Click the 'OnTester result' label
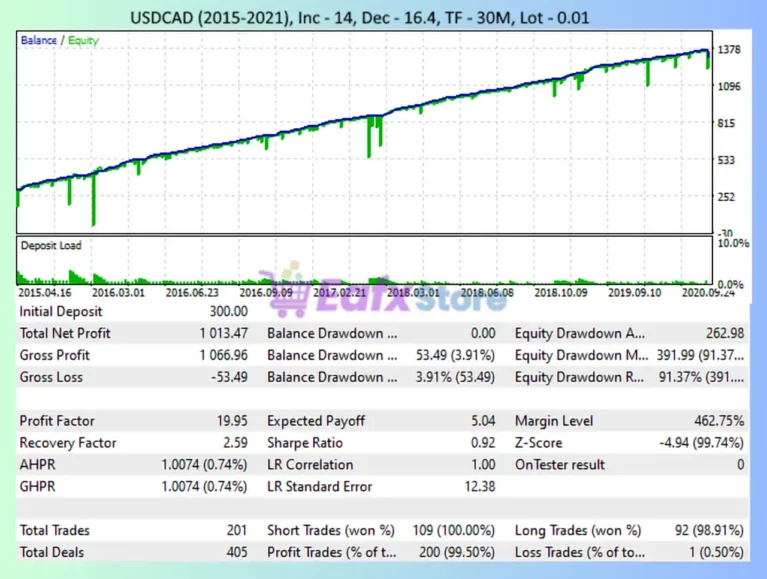Image resolution: width=767 pixels, height=579 pixels. [560, 465]
